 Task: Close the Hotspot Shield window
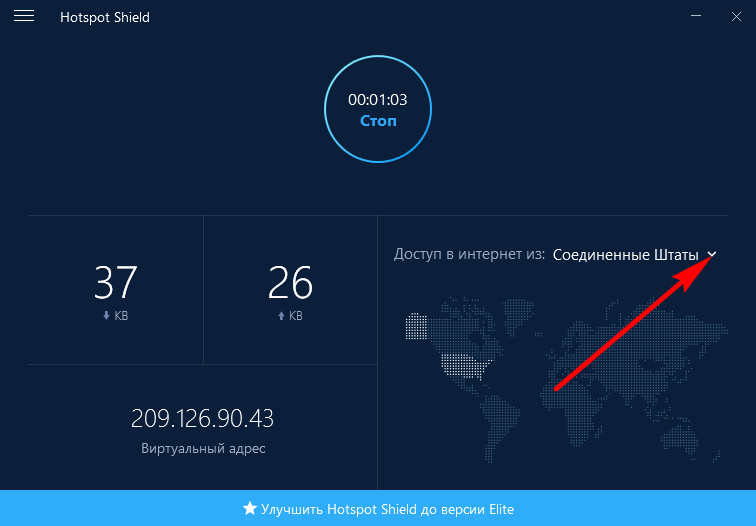tap(736, 16)
